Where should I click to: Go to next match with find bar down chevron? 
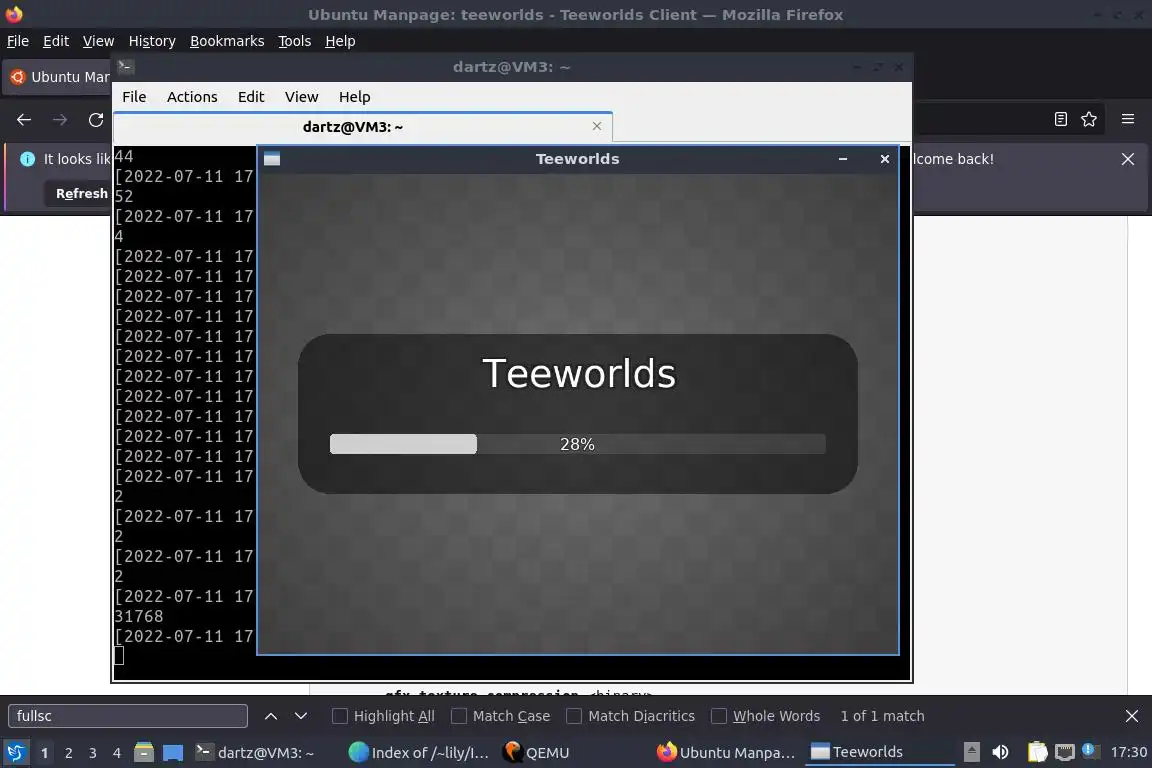point(300,716)
